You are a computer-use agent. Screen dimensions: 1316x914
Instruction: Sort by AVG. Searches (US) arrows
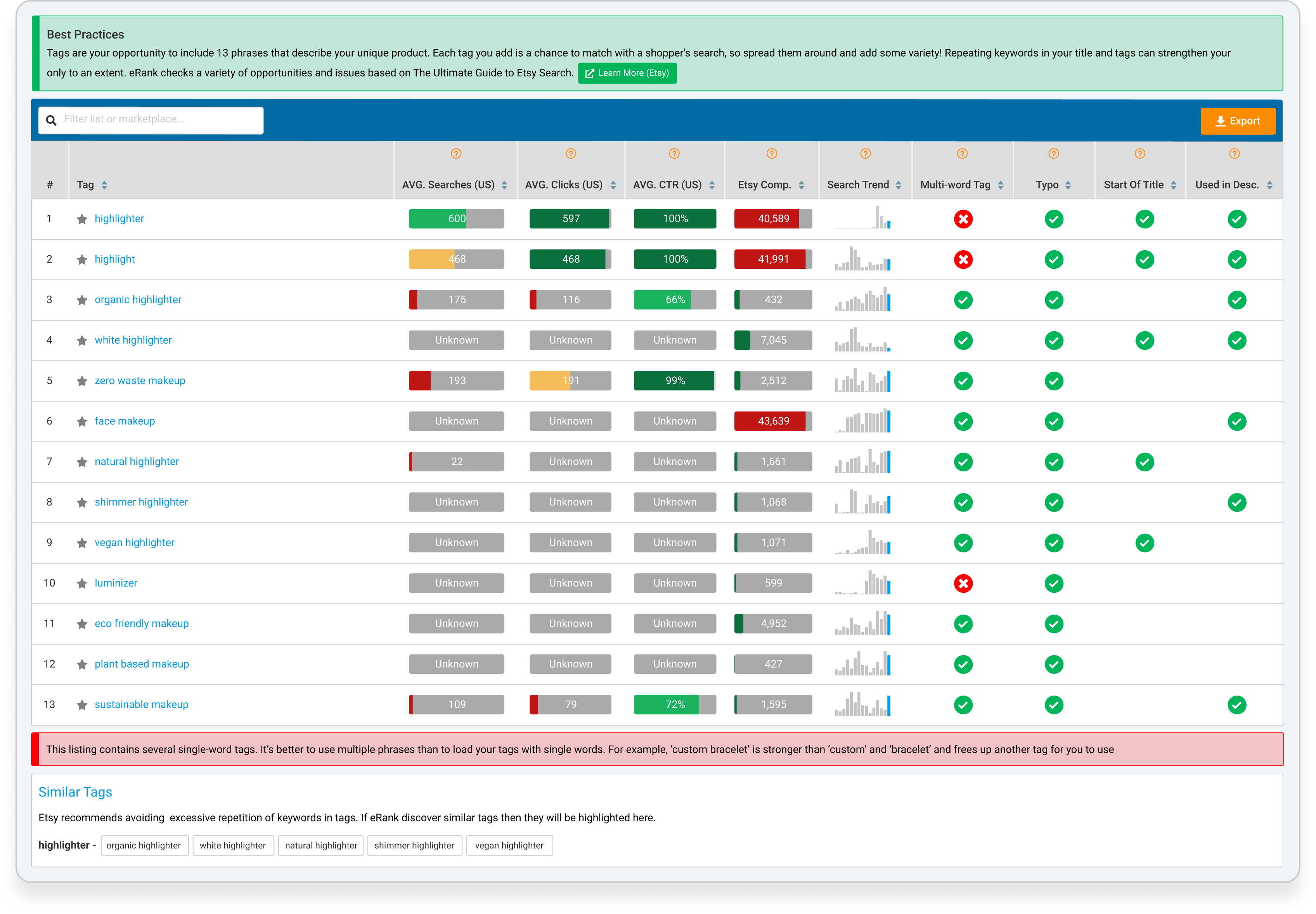[504, 185]
